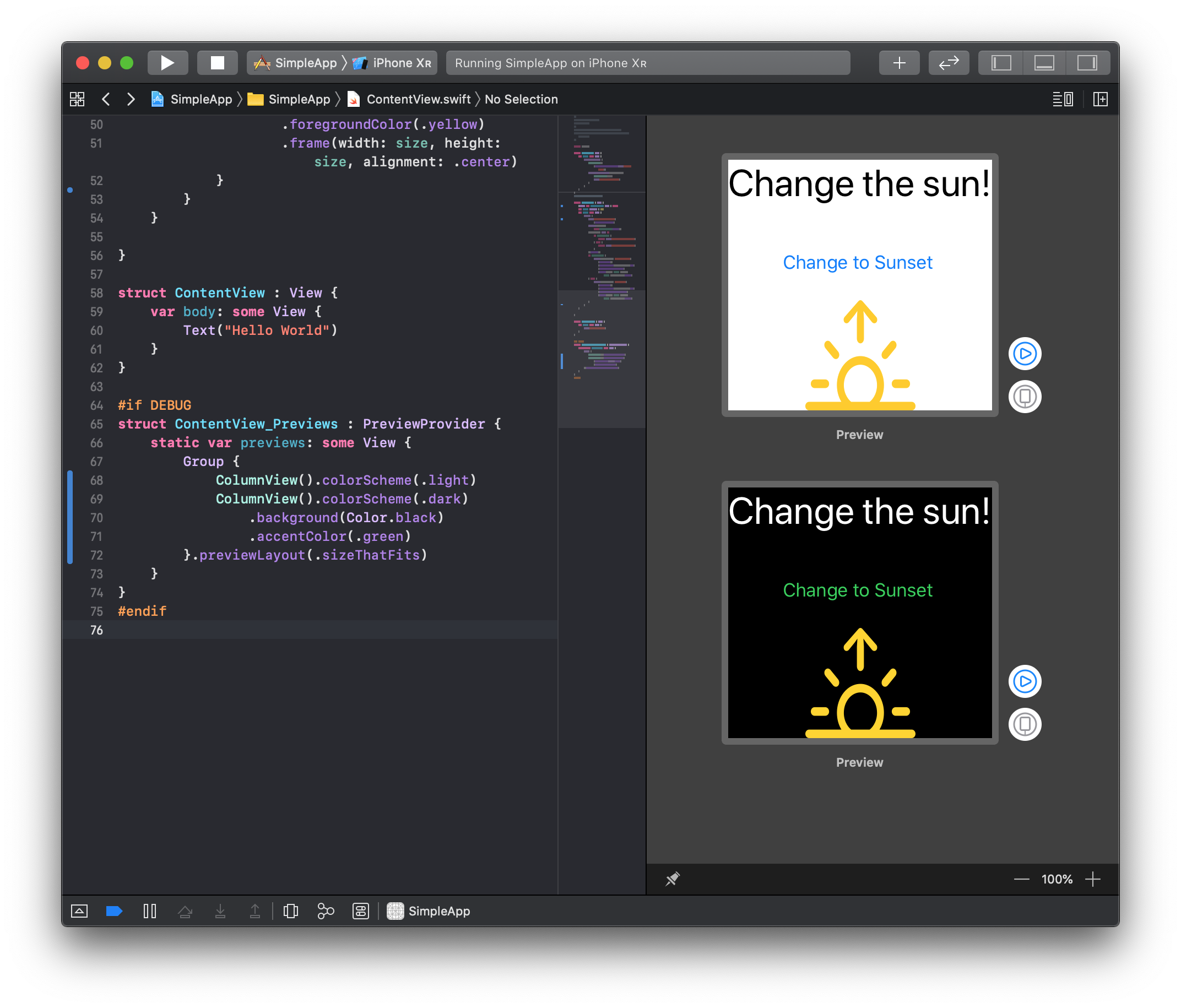Click SimpleApp project in jump bar
Image resolution: width=1181 pixels, height=1008 pixels.
click(x=192, y=99)
